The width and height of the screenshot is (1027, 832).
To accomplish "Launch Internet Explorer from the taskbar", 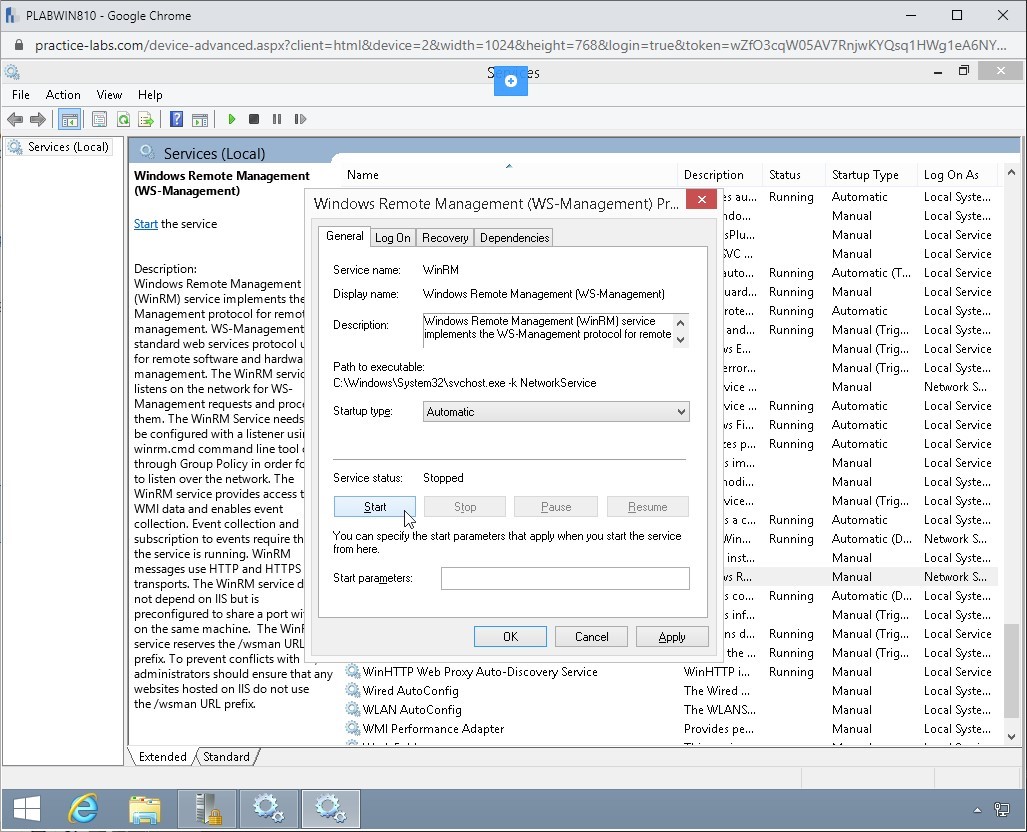I will [83, 810].
